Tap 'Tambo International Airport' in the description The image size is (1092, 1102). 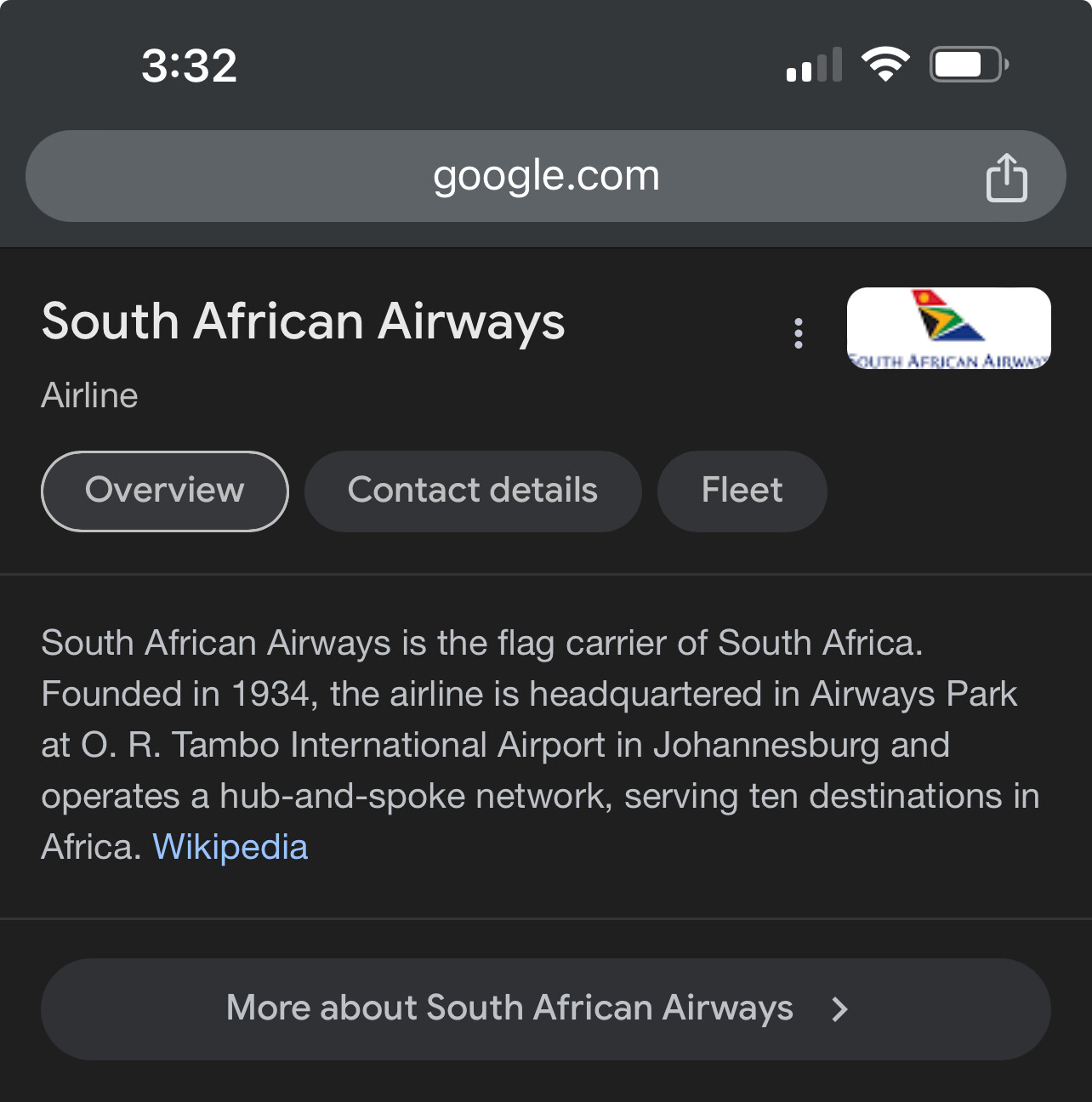(x=390, y=745)
